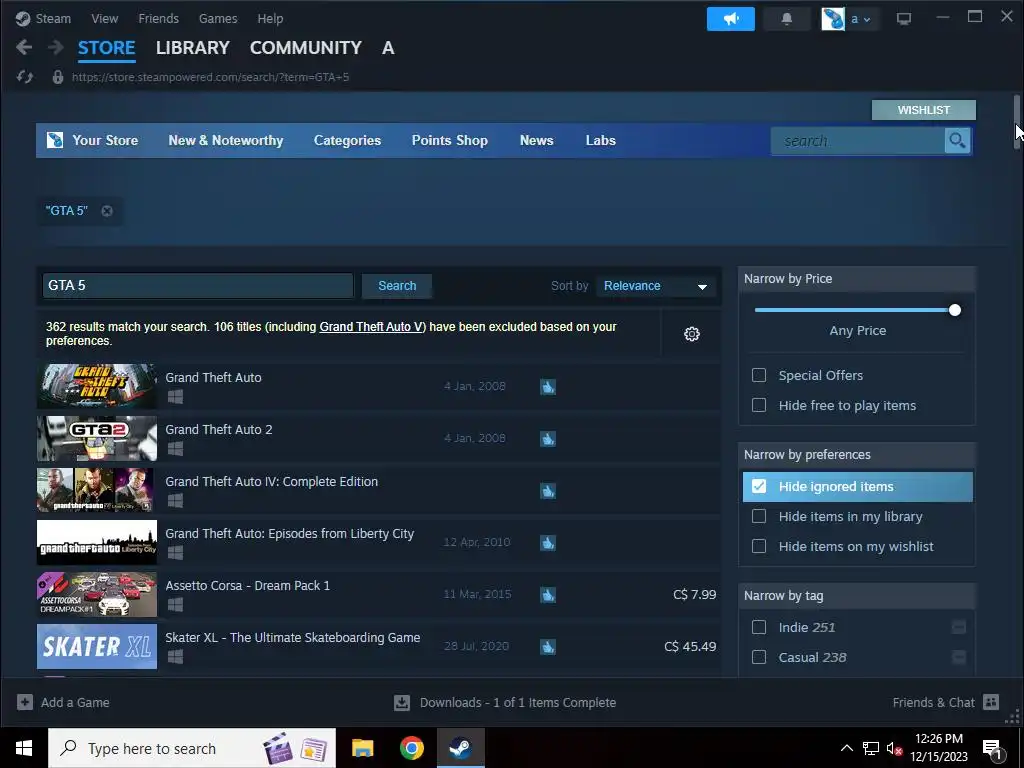
Task: Click the WISHLIST button
Action: pyautogui.click(x=923, y=110)
